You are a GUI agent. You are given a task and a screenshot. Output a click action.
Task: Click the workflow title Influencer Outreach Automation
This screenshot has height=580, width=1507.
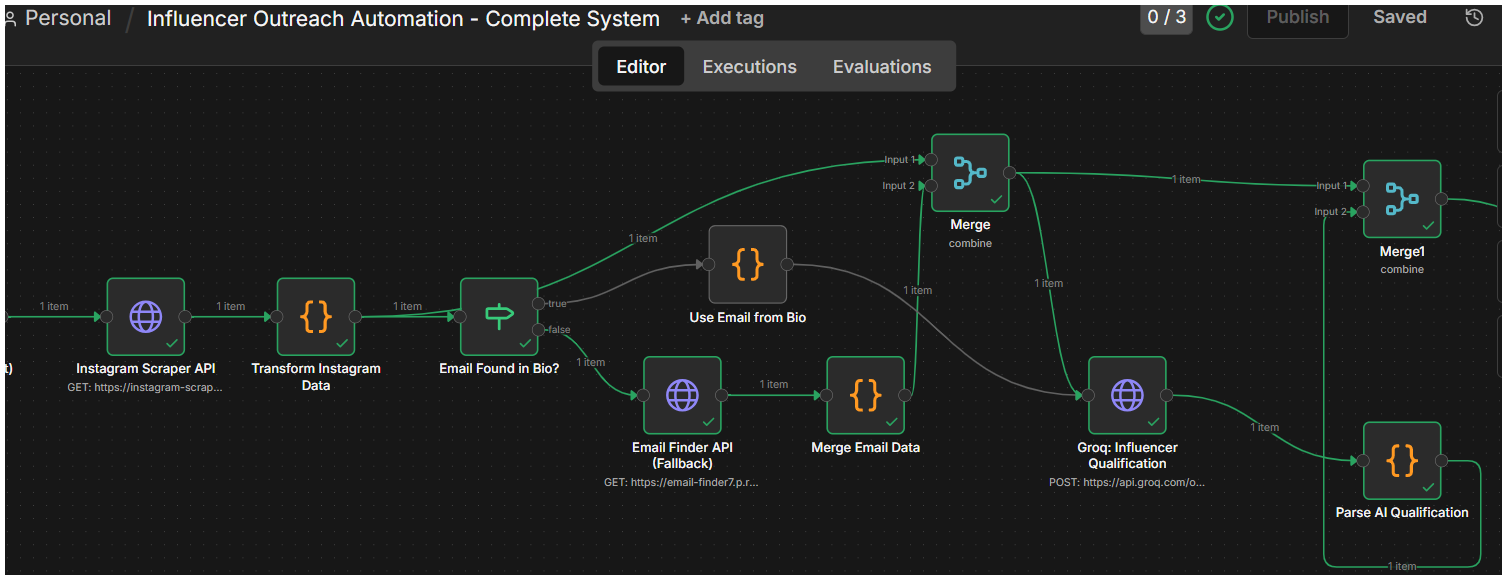[403, 19]
